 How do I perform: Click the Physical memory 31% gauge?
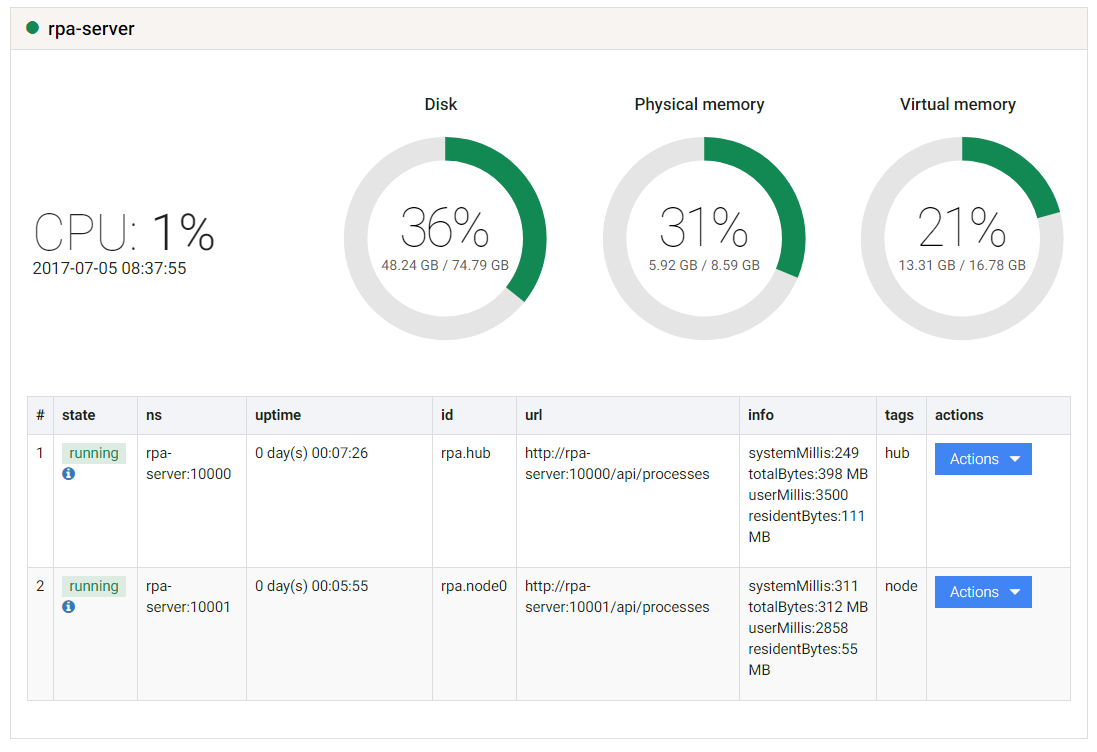pyautogui.click(x=704, y=239)
